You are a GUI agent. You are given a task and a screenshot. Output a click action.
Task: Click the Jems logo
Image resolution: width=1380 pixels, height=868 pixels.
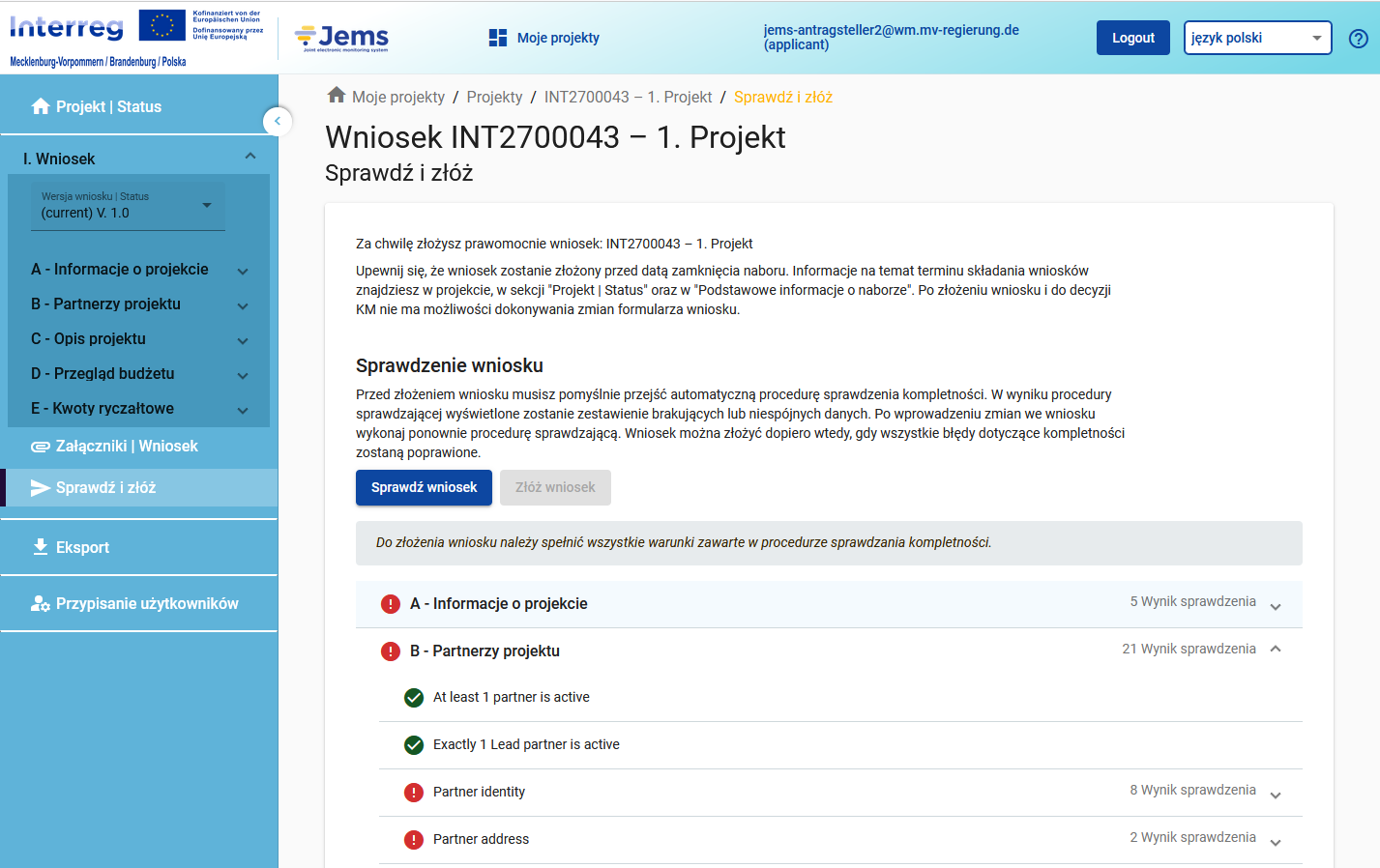pos(341,38)
